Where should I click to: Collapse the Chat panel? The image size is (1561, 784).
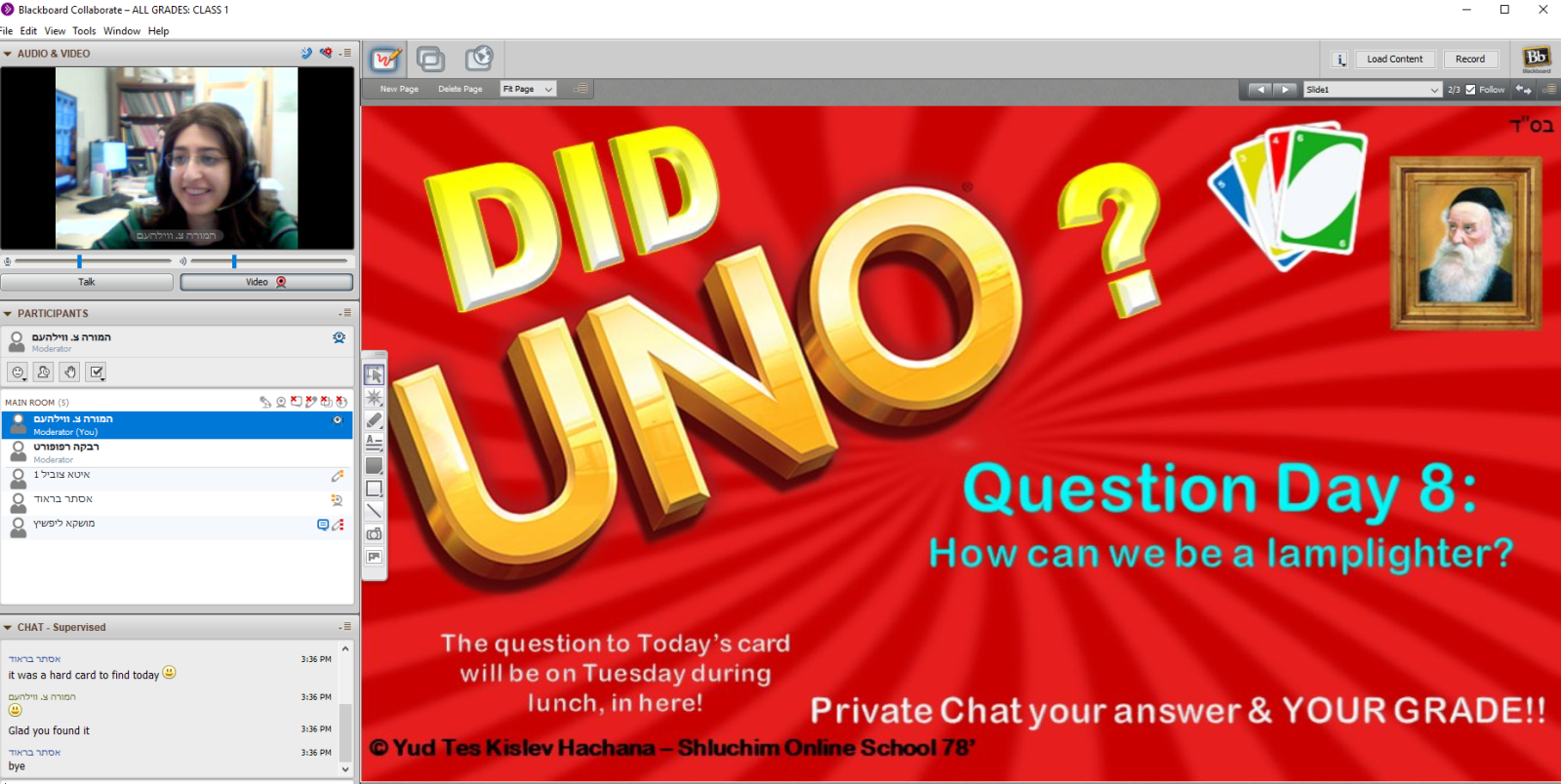(x=8, y=628)
